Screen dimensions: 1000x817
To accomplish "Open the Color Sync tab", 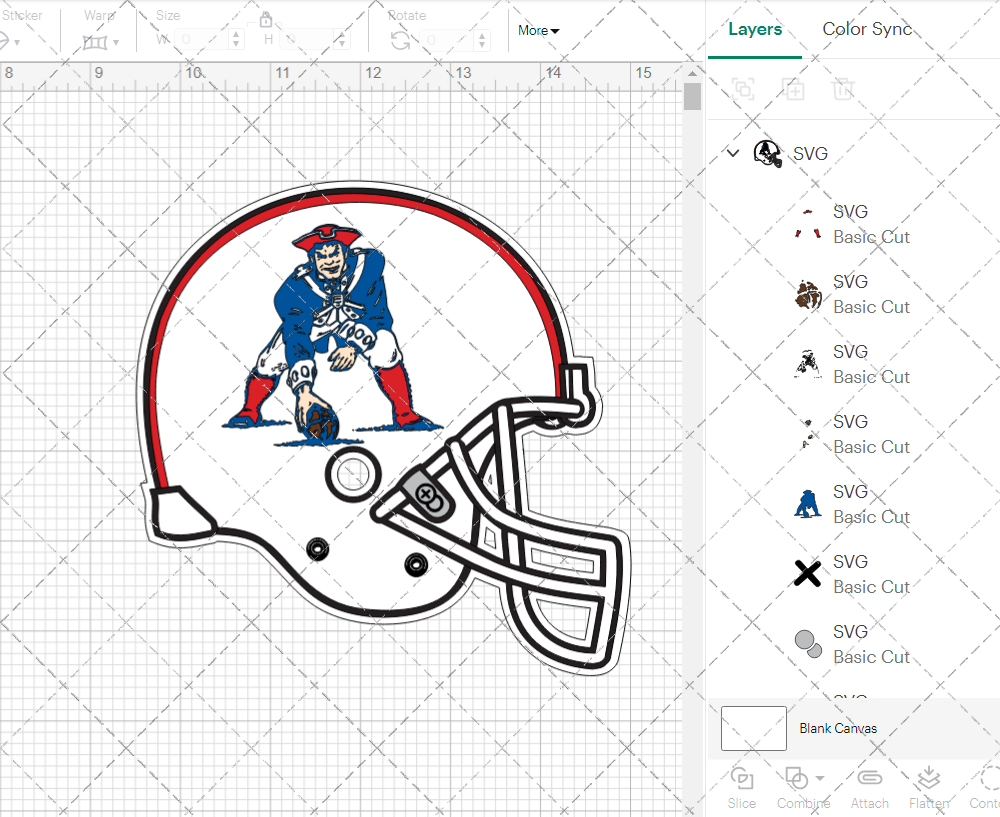I will coord(867,29).
